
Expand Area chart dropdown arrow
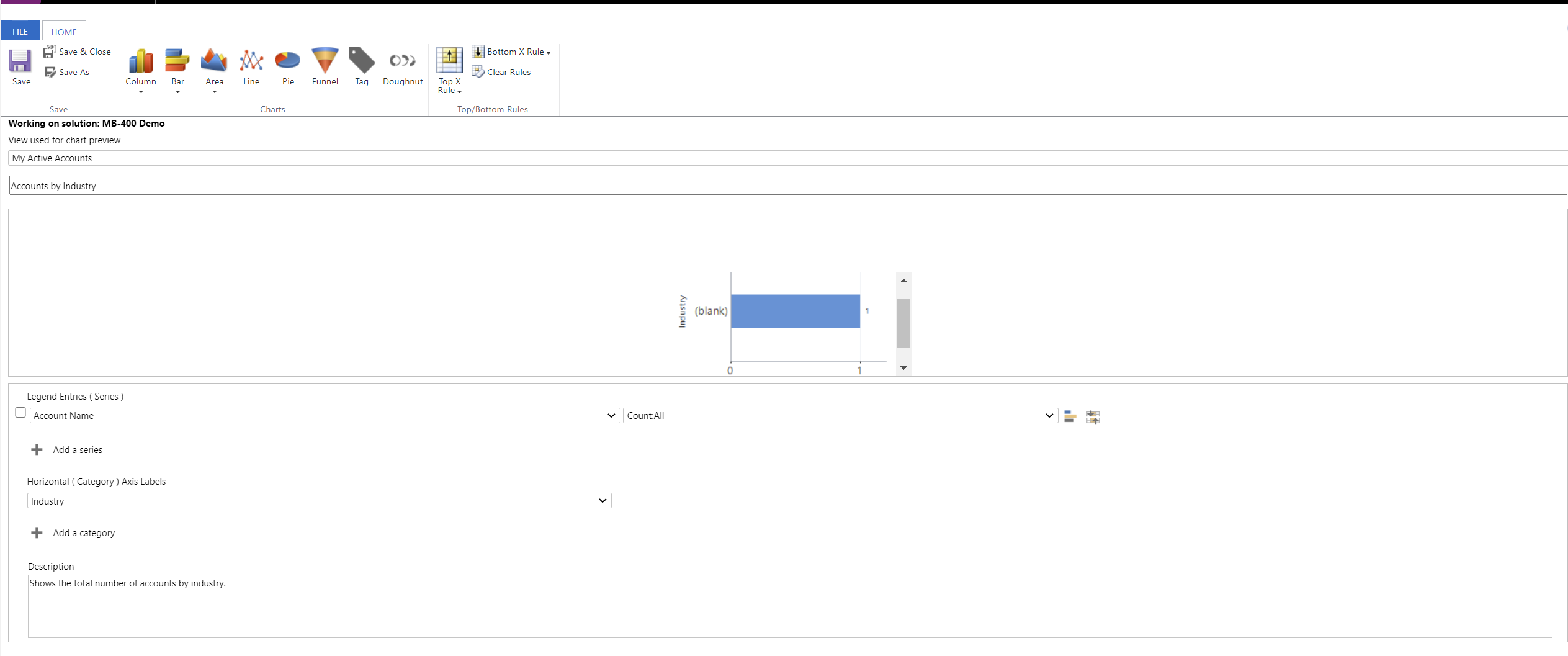point(214,92)
